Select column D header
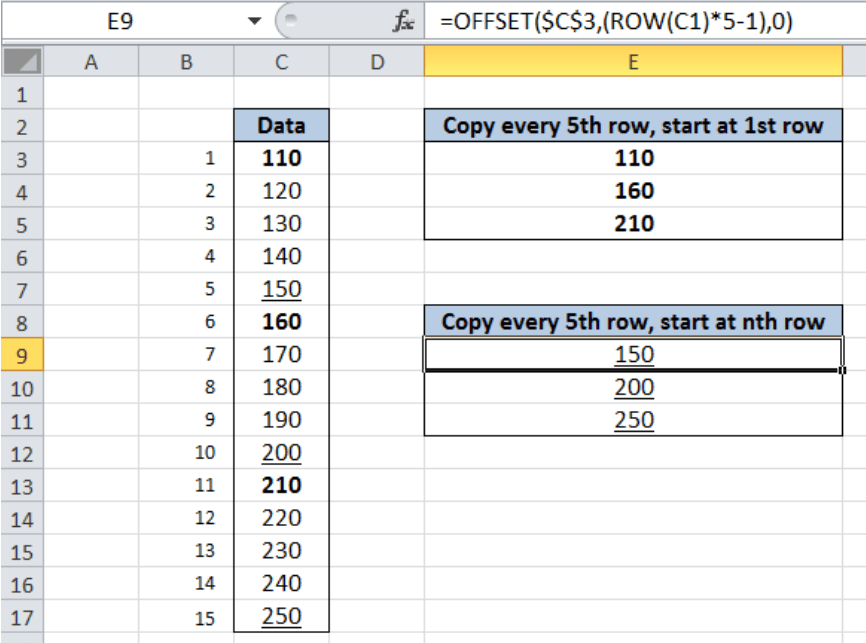 pos(377,61)
